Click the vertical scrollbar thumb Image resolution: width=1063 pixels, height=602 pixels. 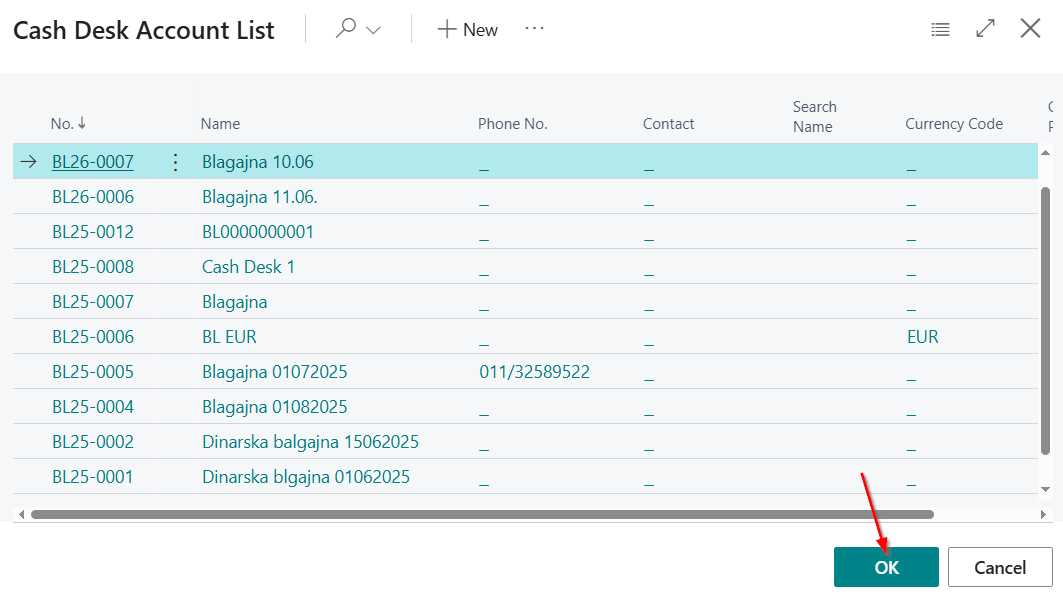(x=1045, y=320)
